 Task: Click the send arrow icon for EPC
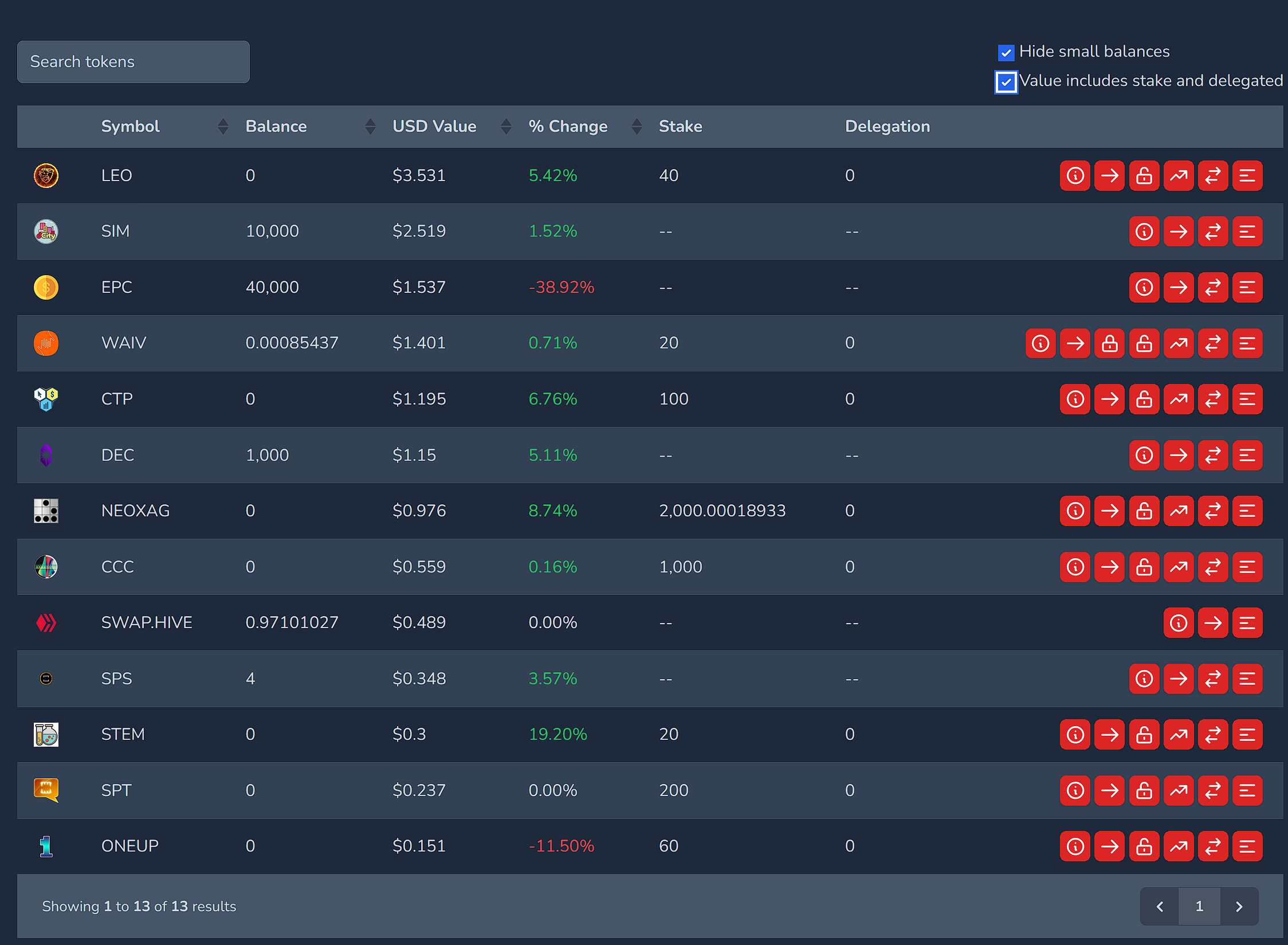pos(1179,287)
